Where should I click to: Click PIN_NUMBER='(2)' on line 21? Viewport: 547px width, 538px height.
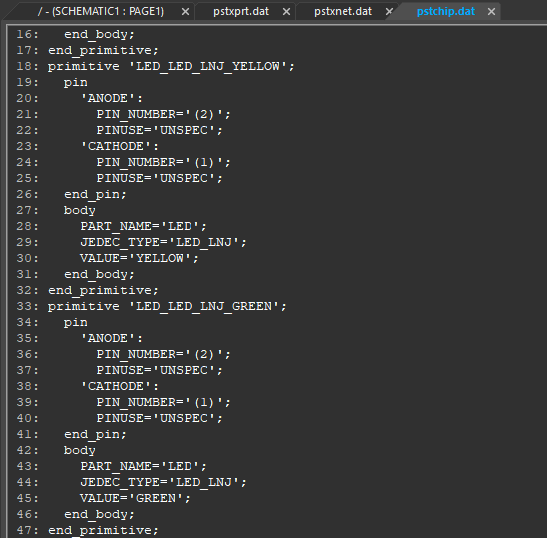pyautogui.click(x=163, y=114)
